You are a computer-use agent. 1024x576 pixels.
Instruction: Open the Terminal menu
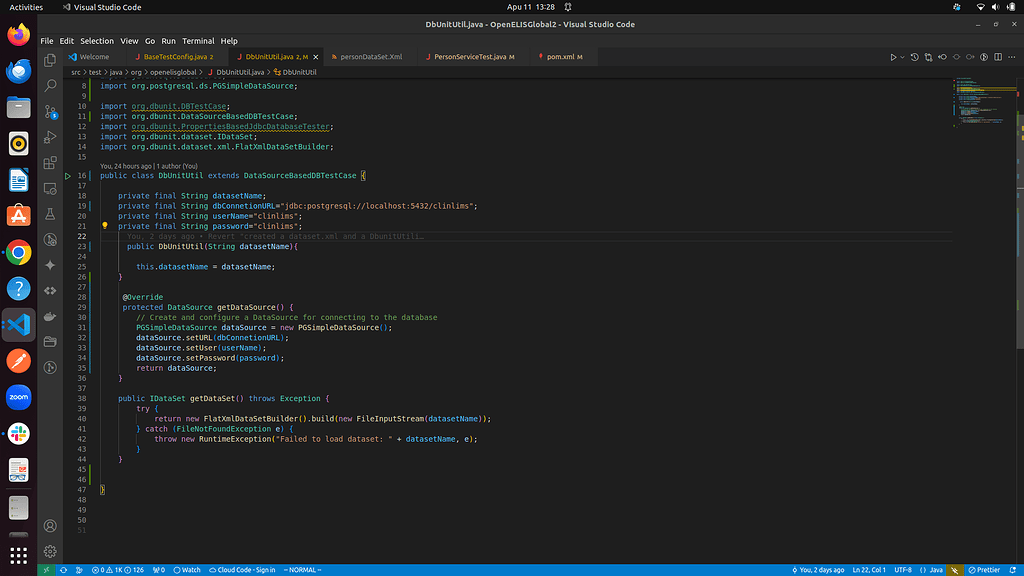coord(198,41)
